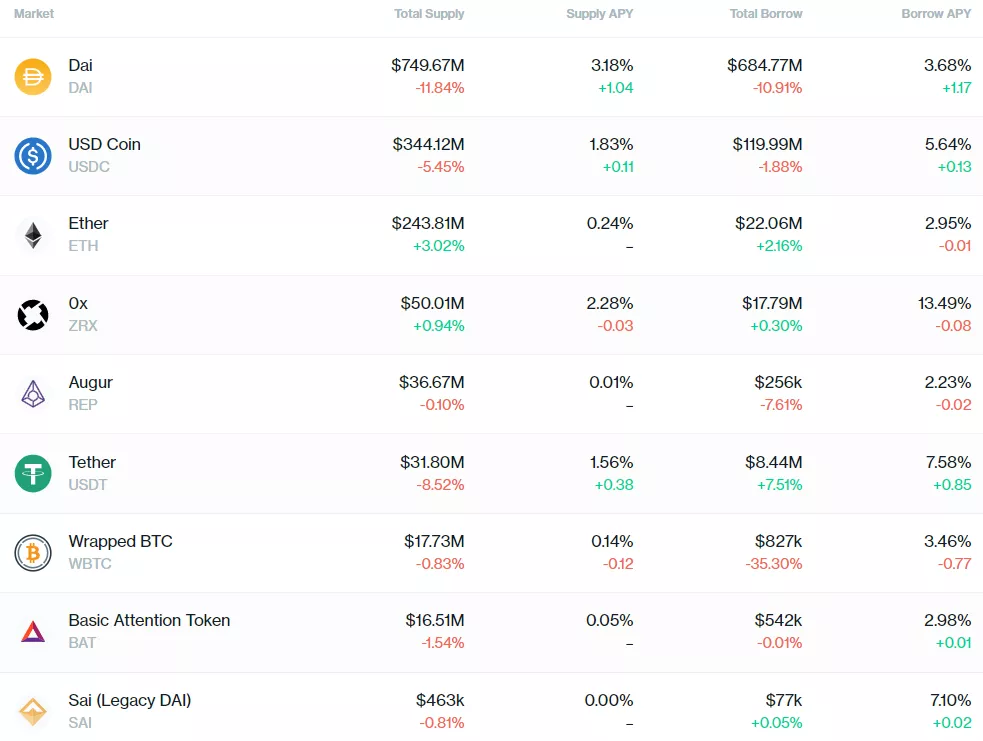983x741 pixels.
Task: Click the 0x ZRX token icon
Action: pos(33,315)
